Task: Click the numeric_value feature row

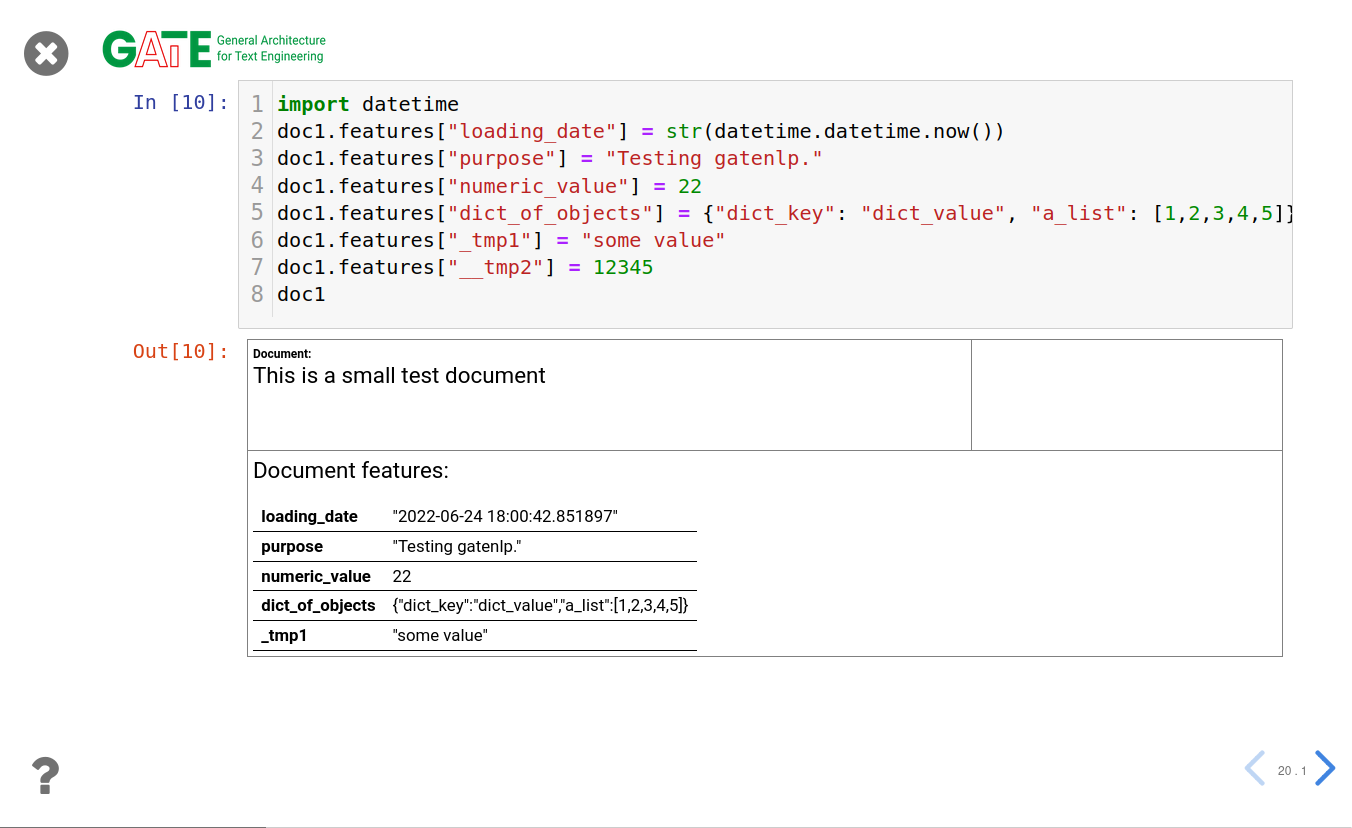Action: pos(474,577)
